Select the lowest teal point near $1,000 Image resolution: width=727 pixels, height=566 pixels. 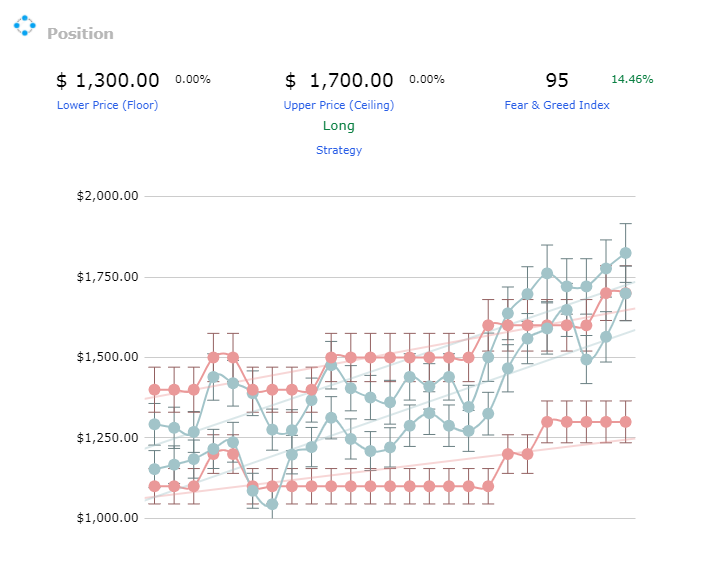[272, 504]
